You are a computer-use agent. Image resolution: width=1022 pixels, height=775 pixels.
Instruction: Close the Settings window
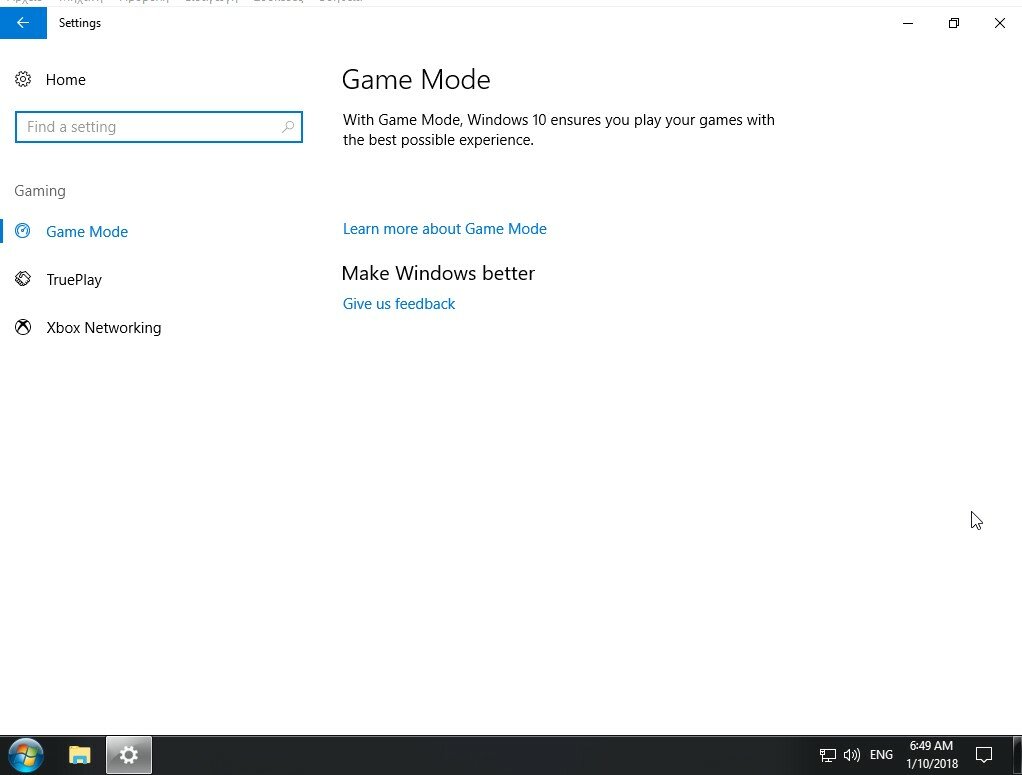coord(999,23)
